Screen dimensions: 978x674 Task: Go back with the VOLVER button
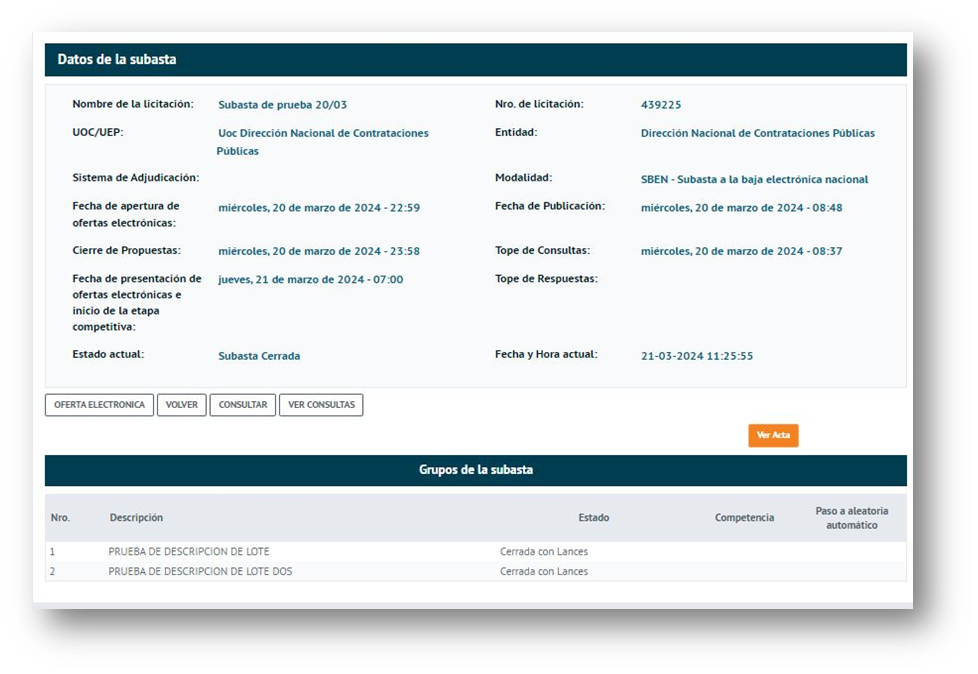point(182,405)
